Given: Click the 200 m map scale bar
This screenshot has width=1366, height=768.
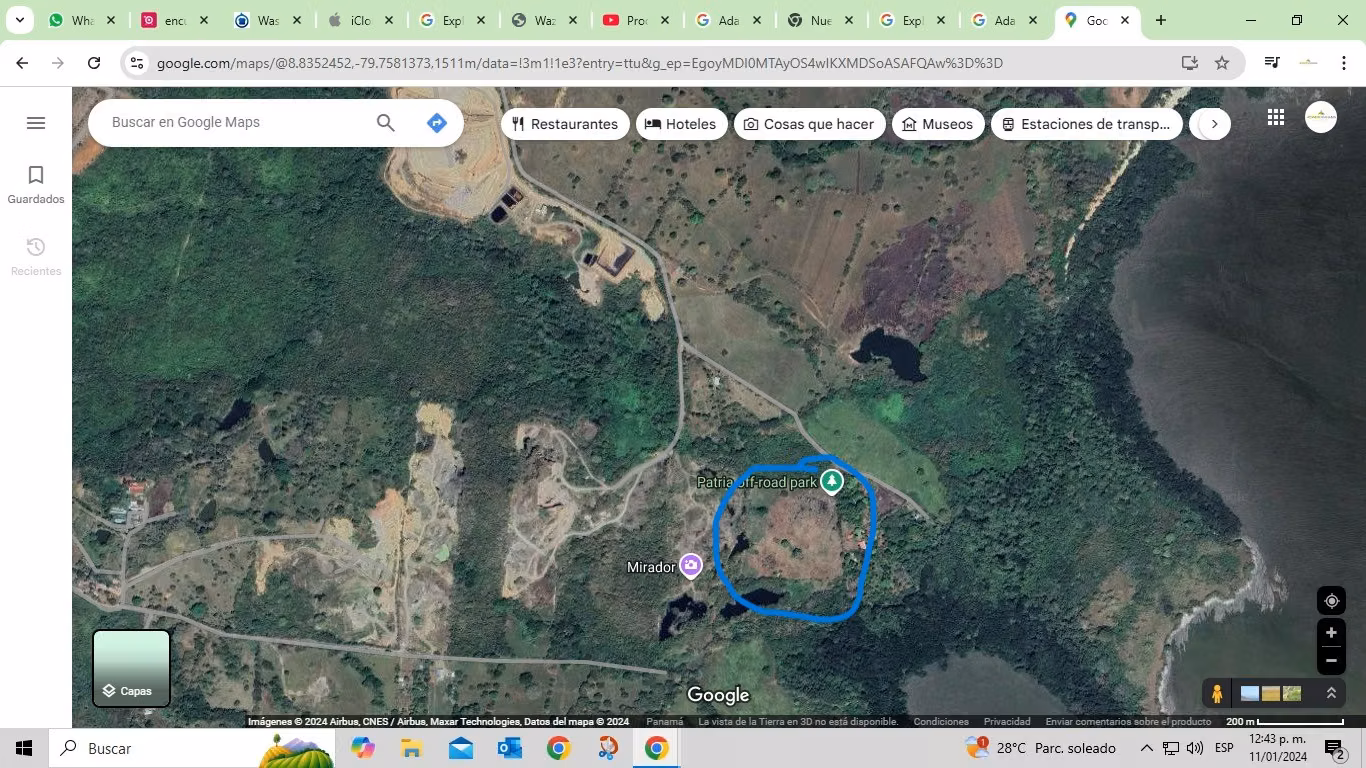Looking at the screenshot, I should pos(1285,722).
